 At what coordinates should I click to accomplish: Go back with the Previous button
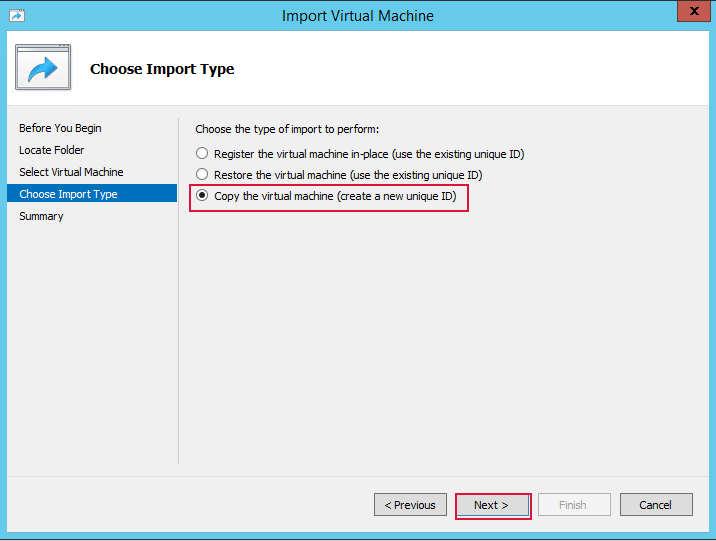pyautogui.click(x=410, y=505)
